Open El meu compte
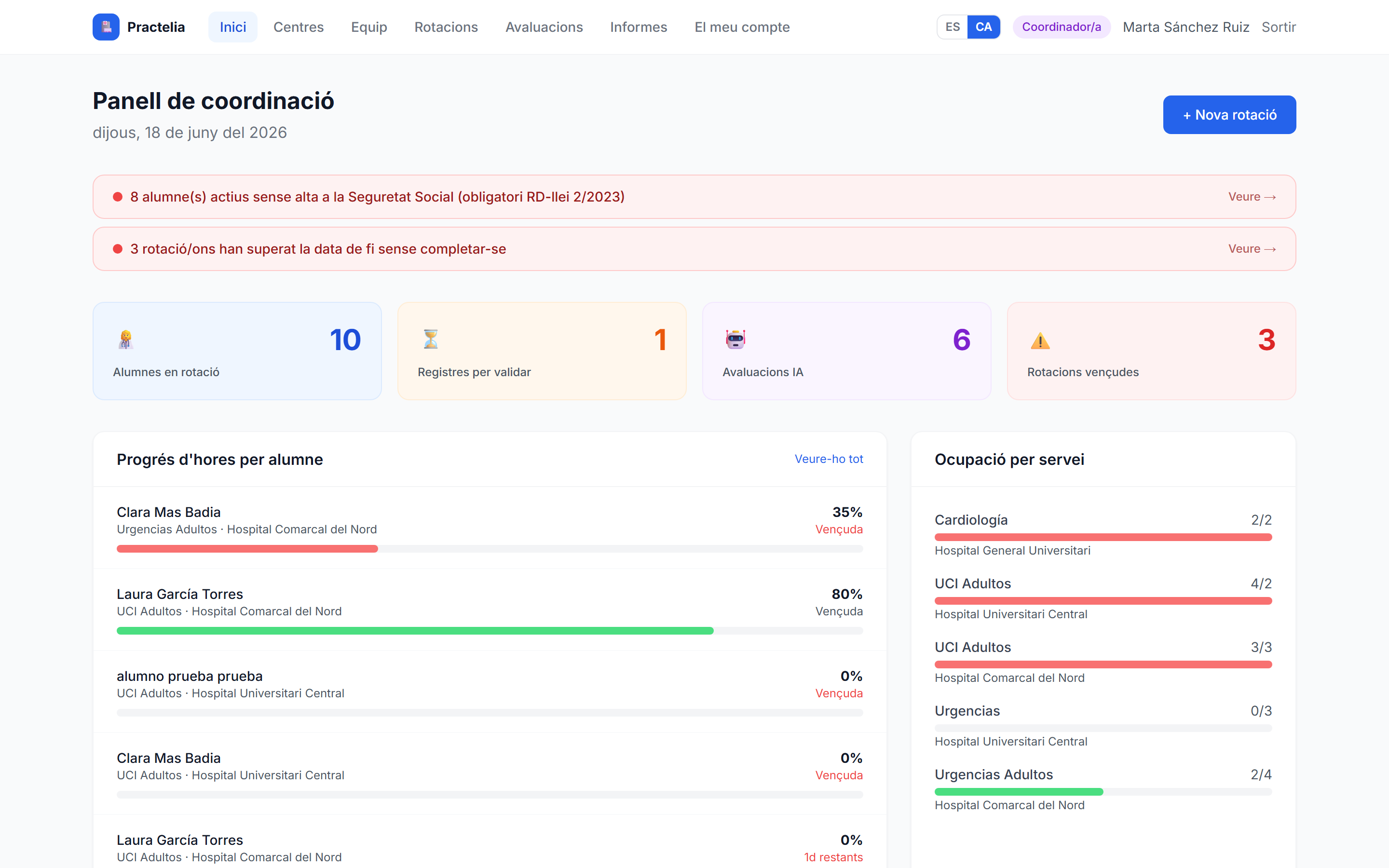The image size is (1389, 868). (x=742, y=27)
